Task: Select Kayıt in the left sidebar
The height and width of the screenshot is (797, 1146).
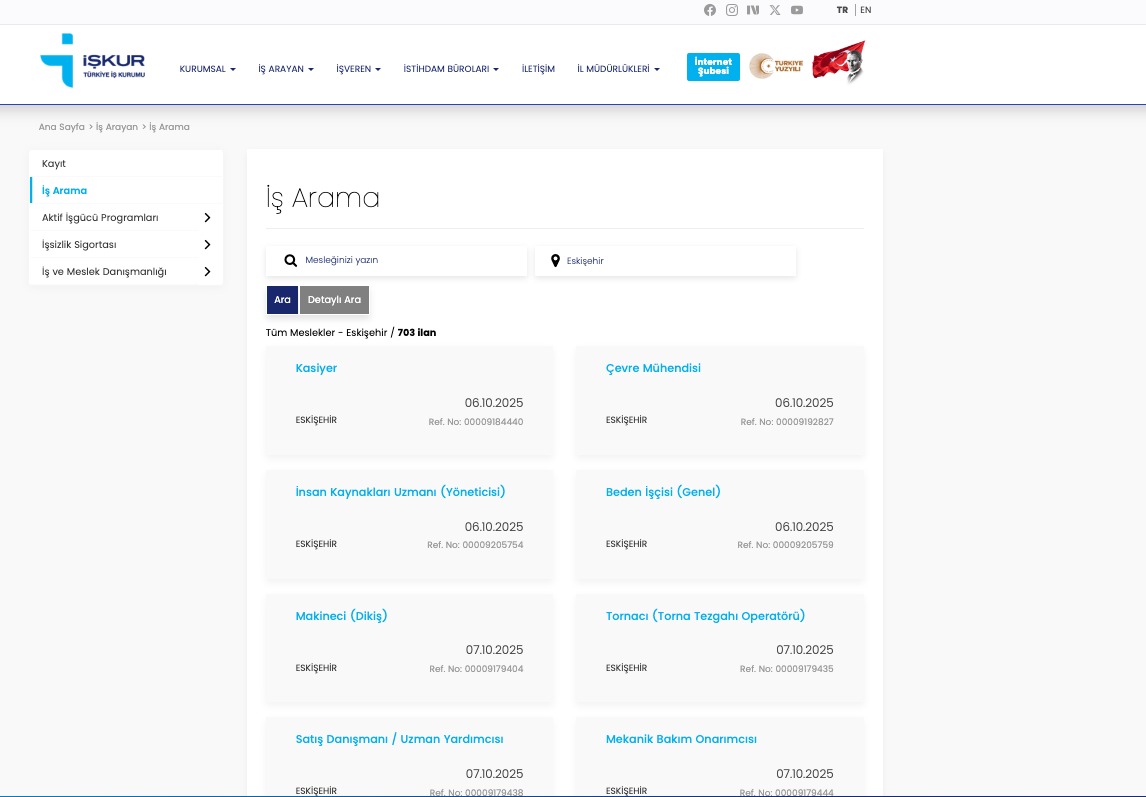Action: (x=54, y=164)
